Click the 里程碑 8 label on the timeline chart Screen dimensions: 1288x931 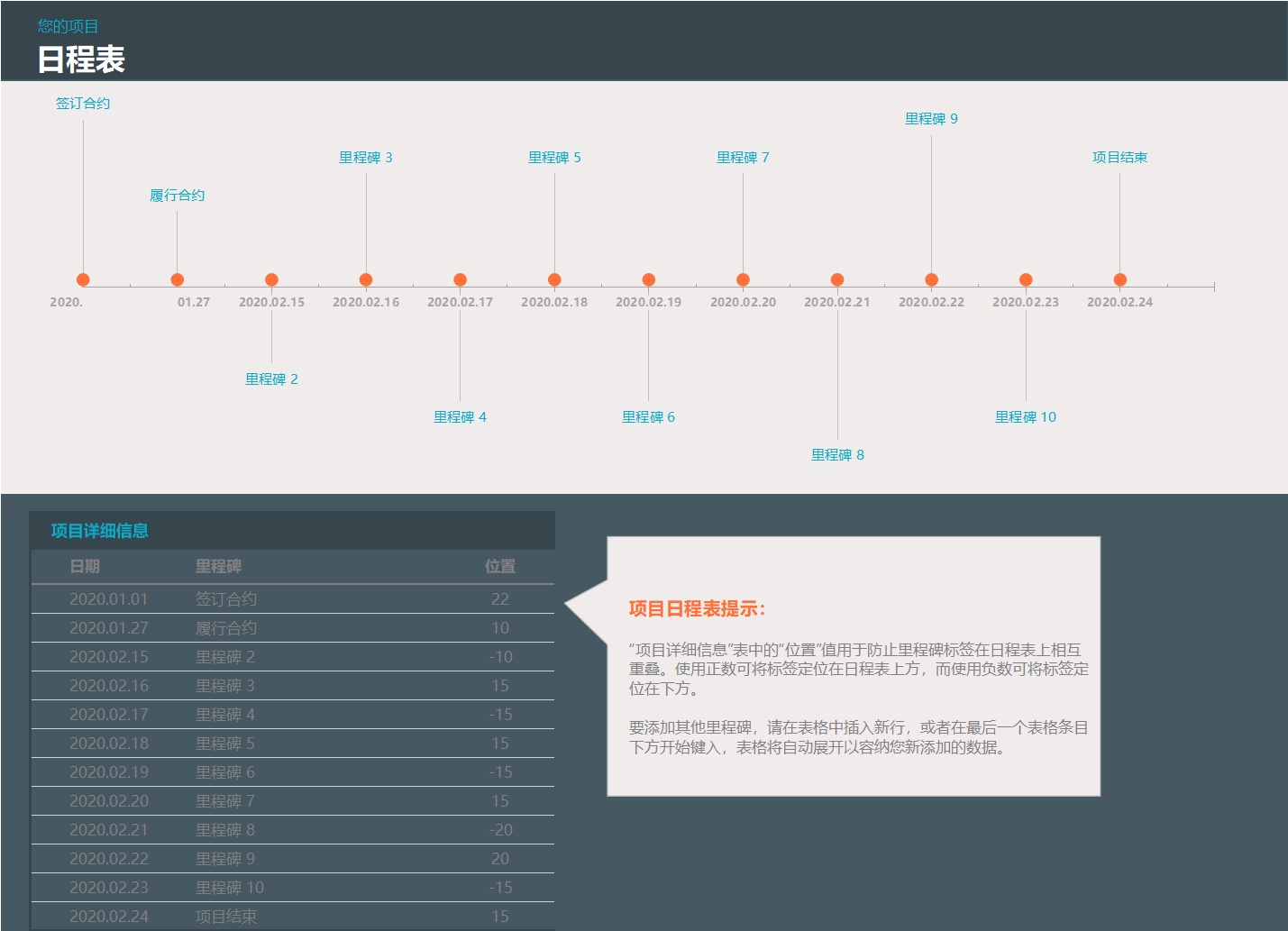(836, 455)
